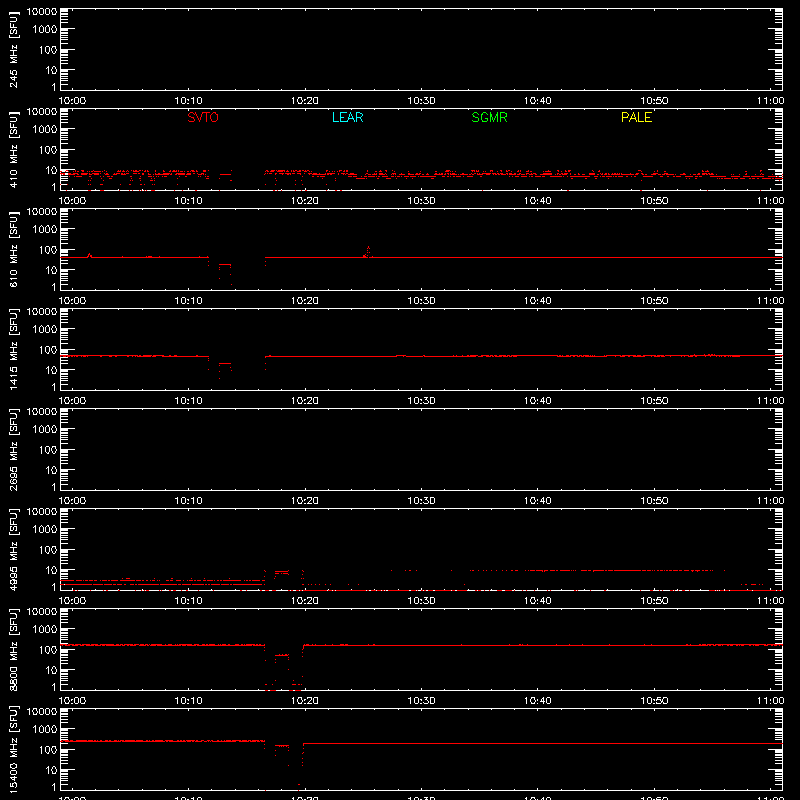Click the 610 MHz burst spike near 10:26
Image resolution: width=800 pixels, height=800 pixels.
368,252
